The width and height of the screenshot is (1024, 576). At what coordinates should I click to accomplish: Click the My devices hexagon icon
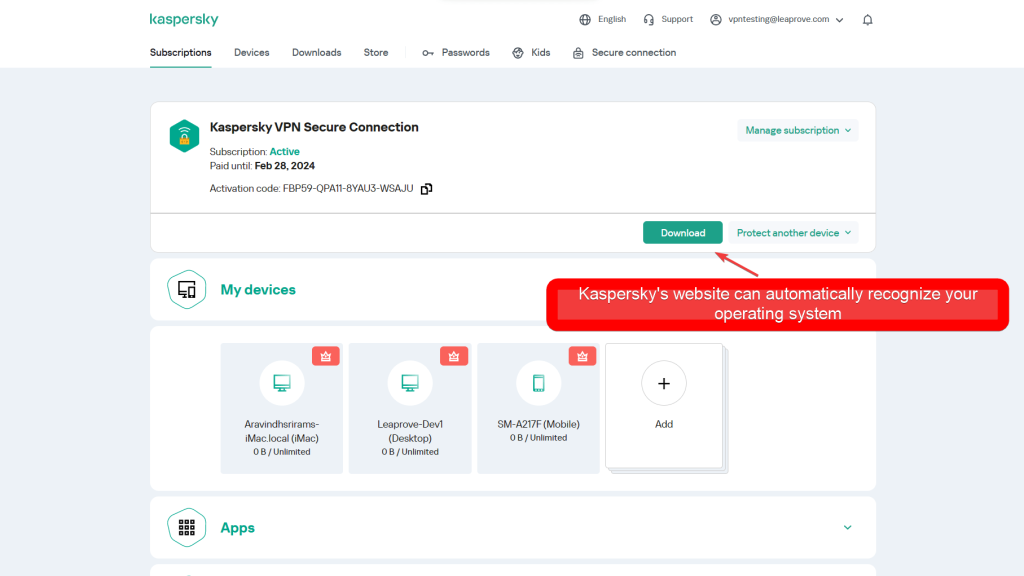187,289
